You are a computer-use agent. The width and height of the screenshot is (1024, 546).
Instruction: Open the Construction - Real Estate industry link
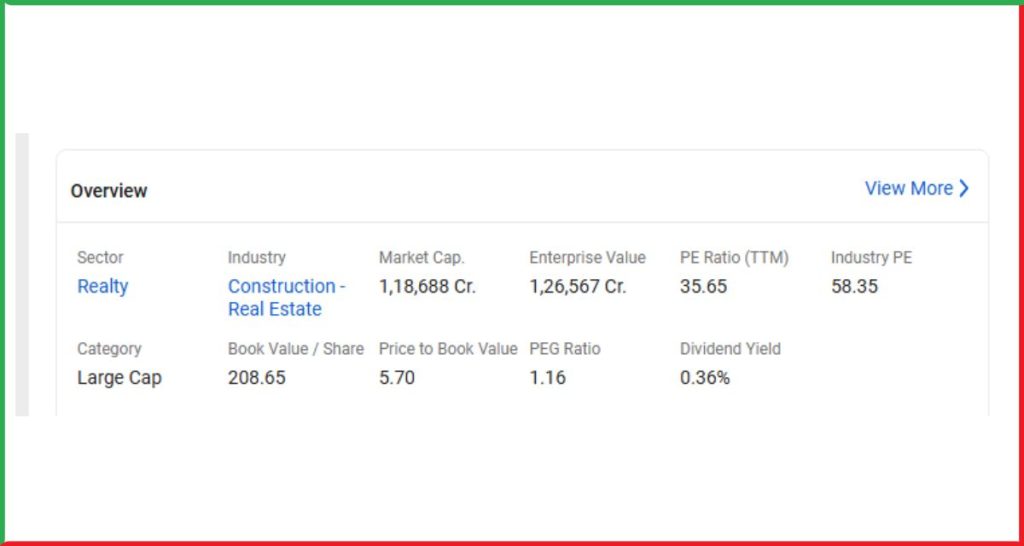tap(286, 298)
